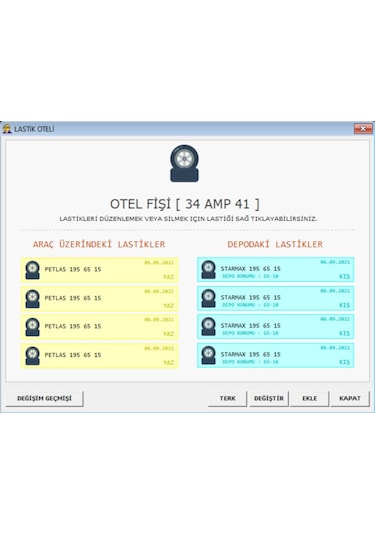This screenshot has height=535, width=375.
Task: Click the tire icon of the second PETLAS row
Action: point(32,299)
